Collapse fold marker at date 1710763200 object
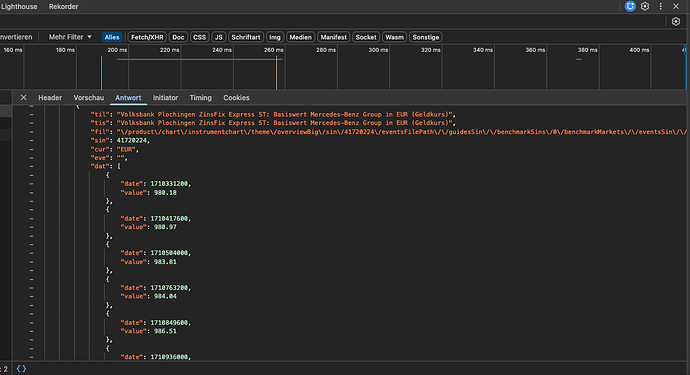The image size is (690, 375). click(x=31, y=279)
